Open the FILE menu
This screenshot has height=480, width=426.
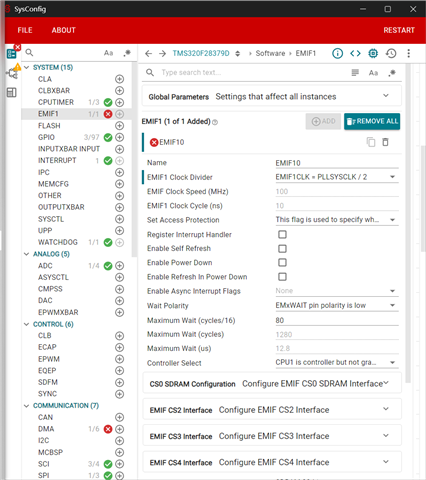[25, 30]
